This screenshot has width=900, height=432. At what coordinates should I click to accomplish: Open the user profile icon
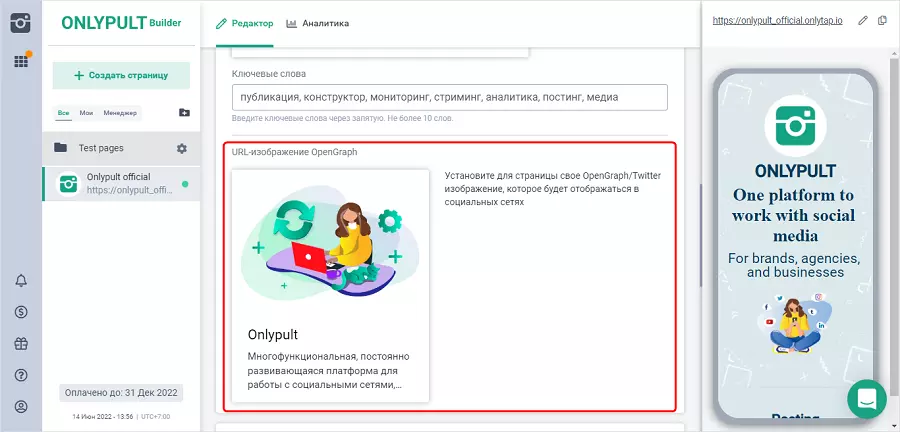[21, 407]
